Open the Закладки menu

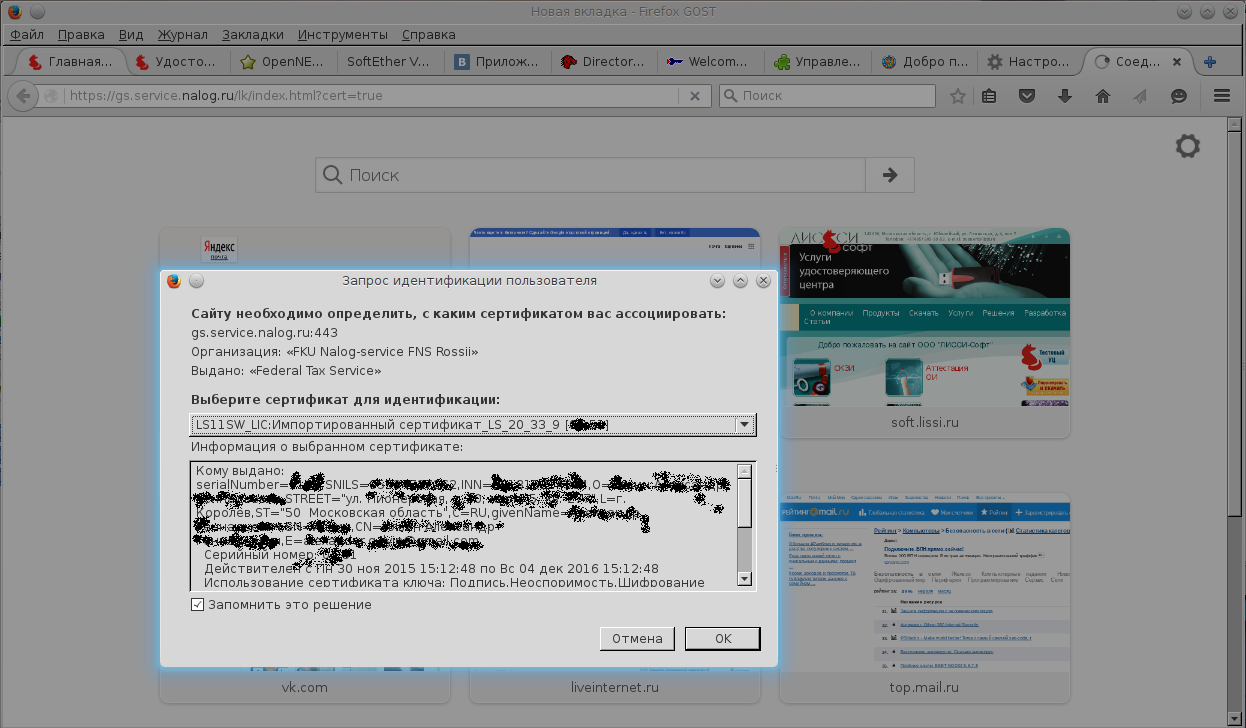(x=253, y=34)
